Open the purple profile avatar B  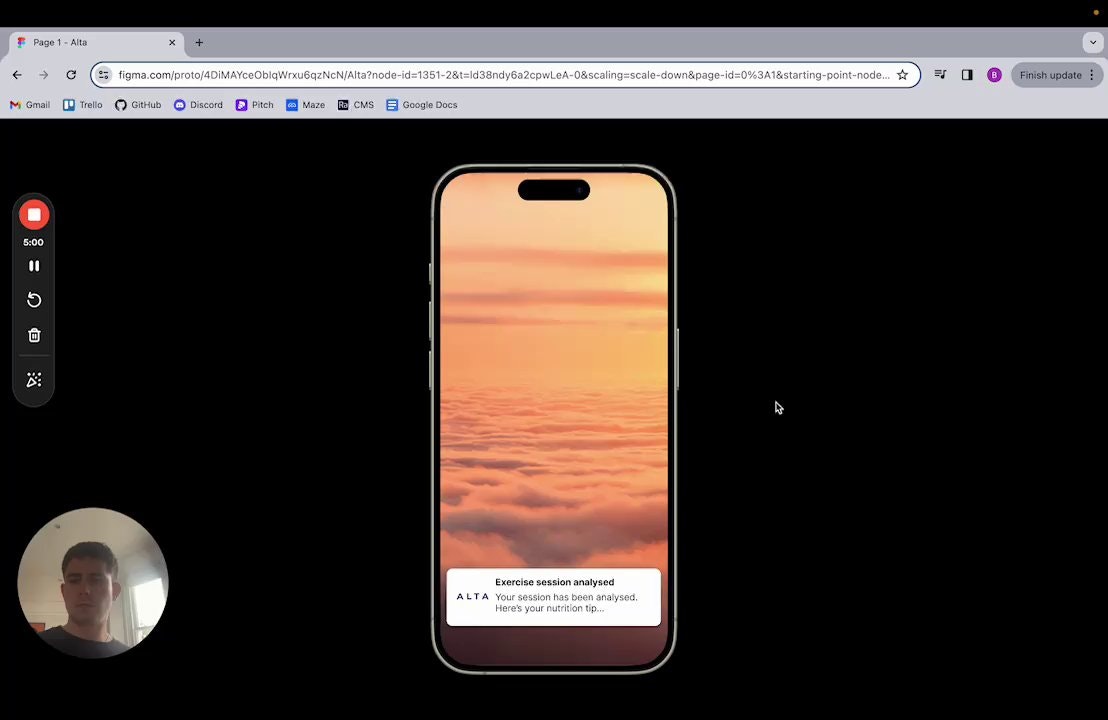[994, 75]
